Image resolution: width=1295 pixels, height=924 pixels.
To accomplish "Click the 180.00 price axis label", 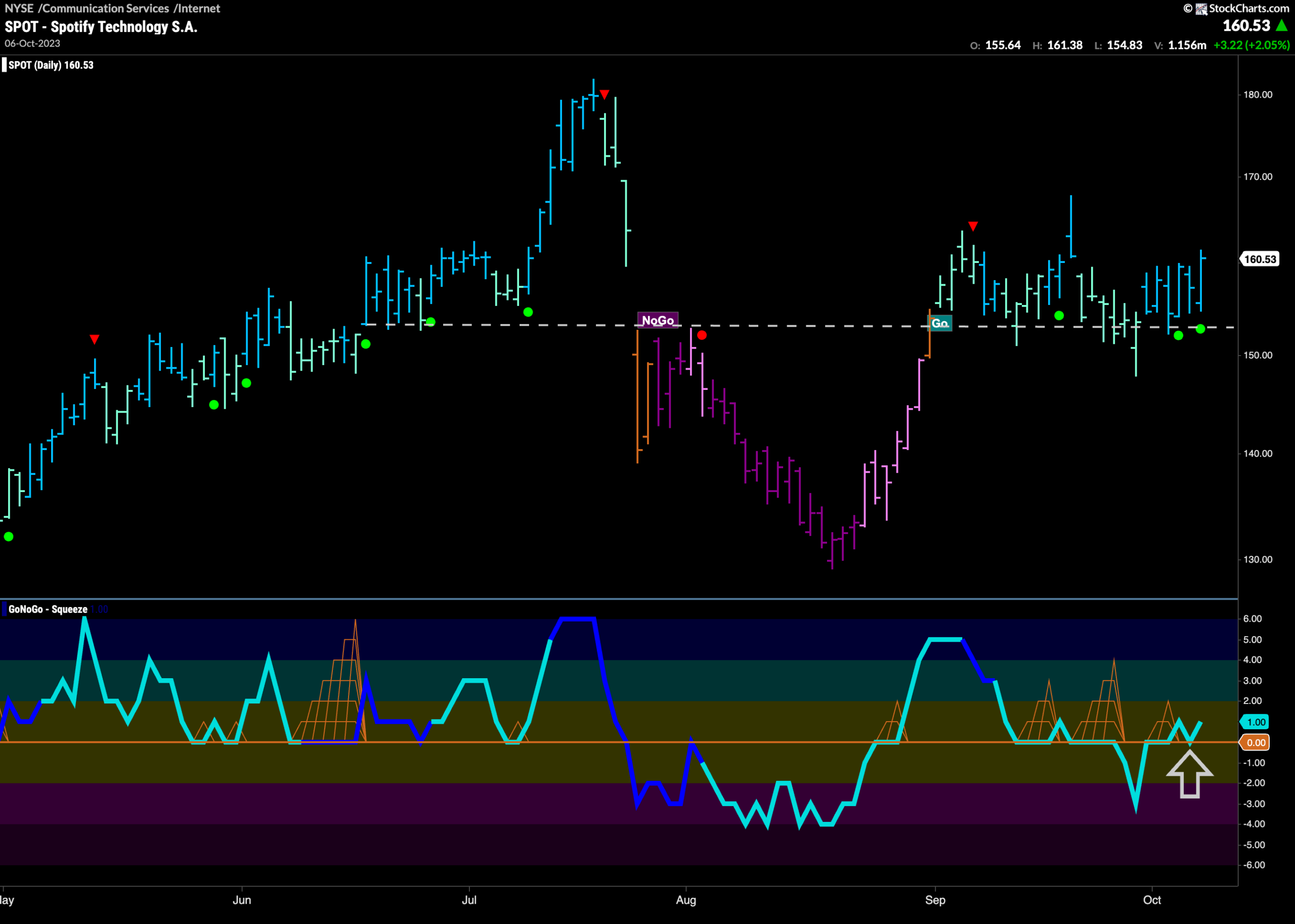I will pyautogui.click(x=1258, y=95).
